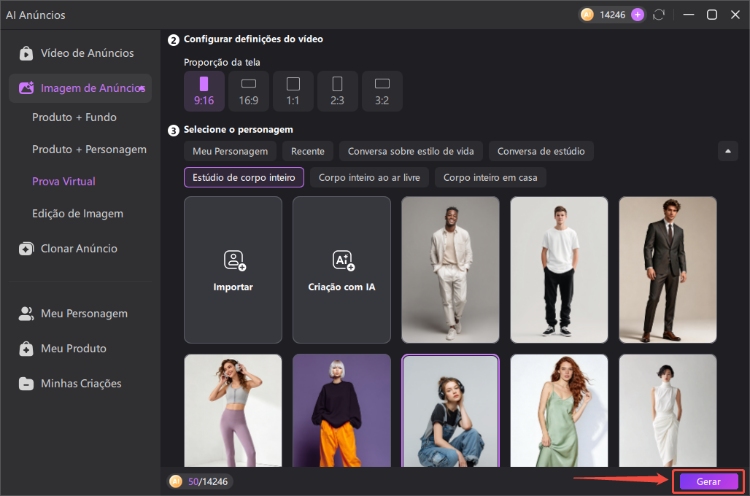750x496 pixels.
Task: Select Estúdio de corpo inteiro tab
Action: (244, 177)
